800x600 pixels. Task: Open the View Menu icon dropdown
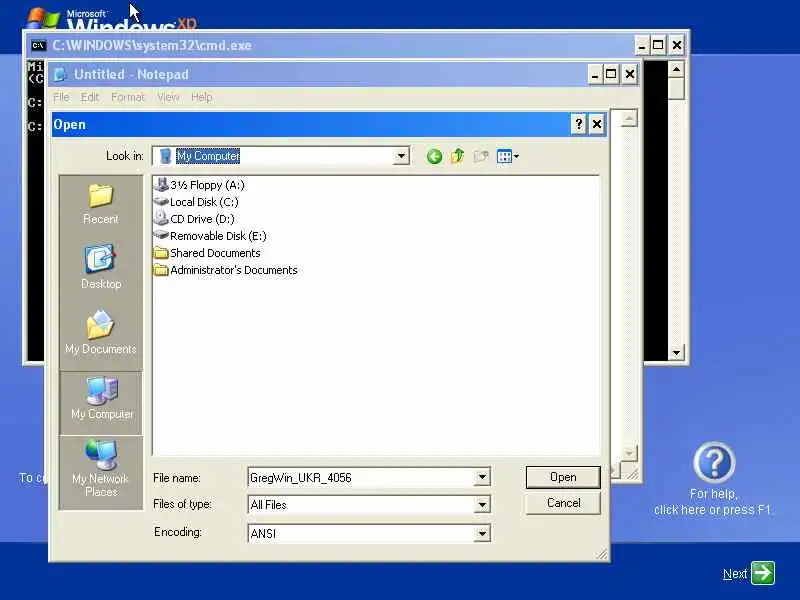[x=508, y=156]
